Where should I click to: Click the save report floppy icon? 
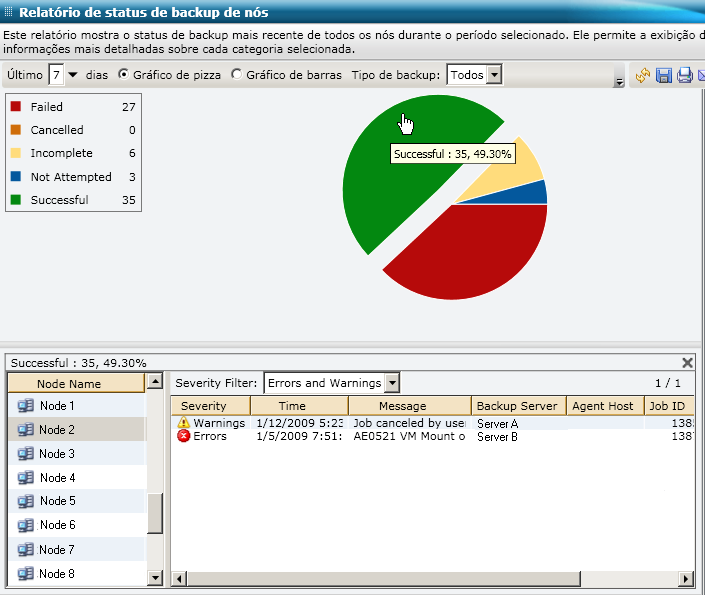pyautogui.click(x=664, y=76)
